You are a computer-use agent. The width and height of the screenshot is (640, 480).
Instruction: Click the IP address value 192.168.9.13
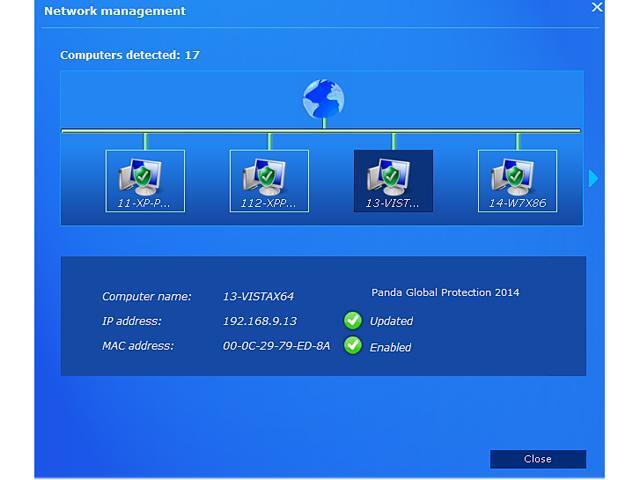pyautogui.click(x=260, y=321)
